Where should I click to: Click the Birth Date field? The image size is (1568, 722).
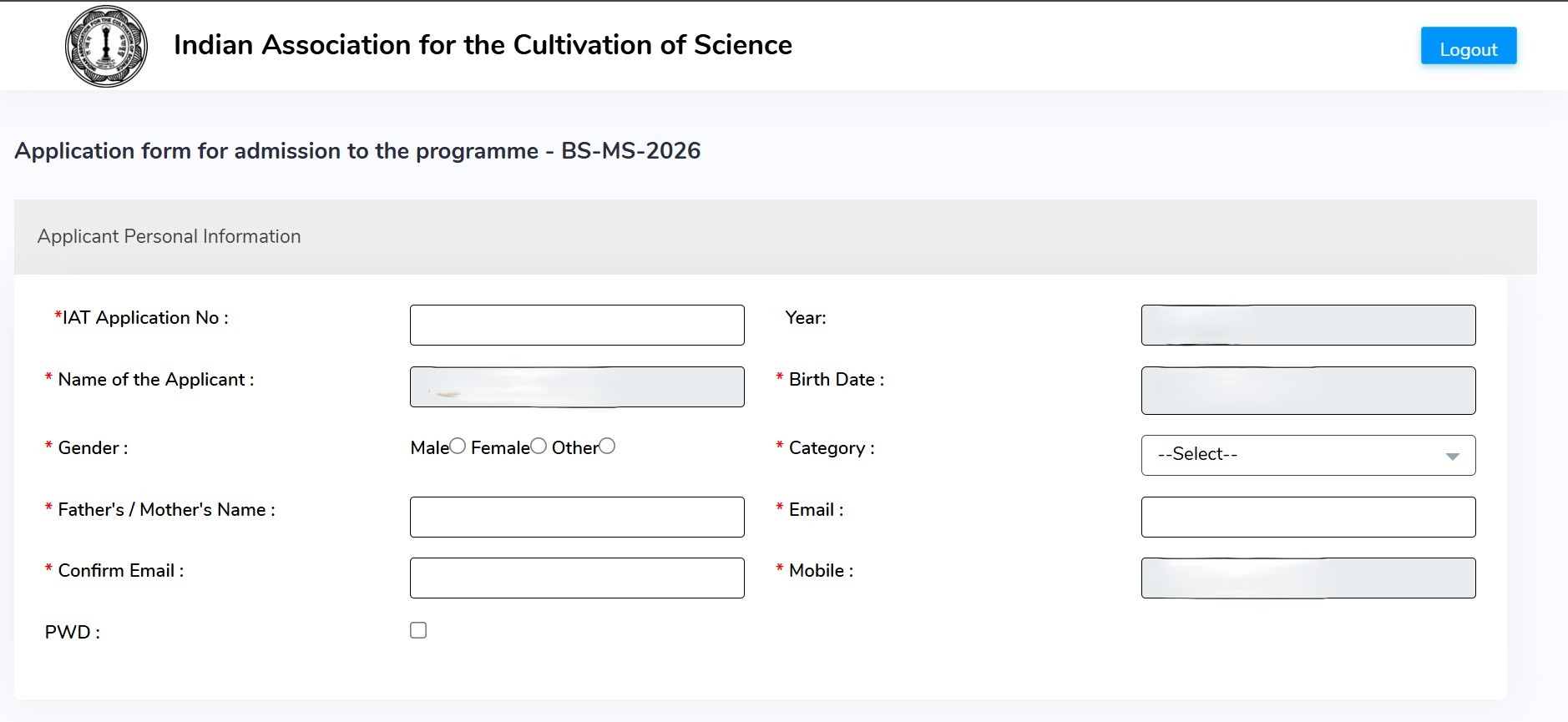tap(1308, 390)
